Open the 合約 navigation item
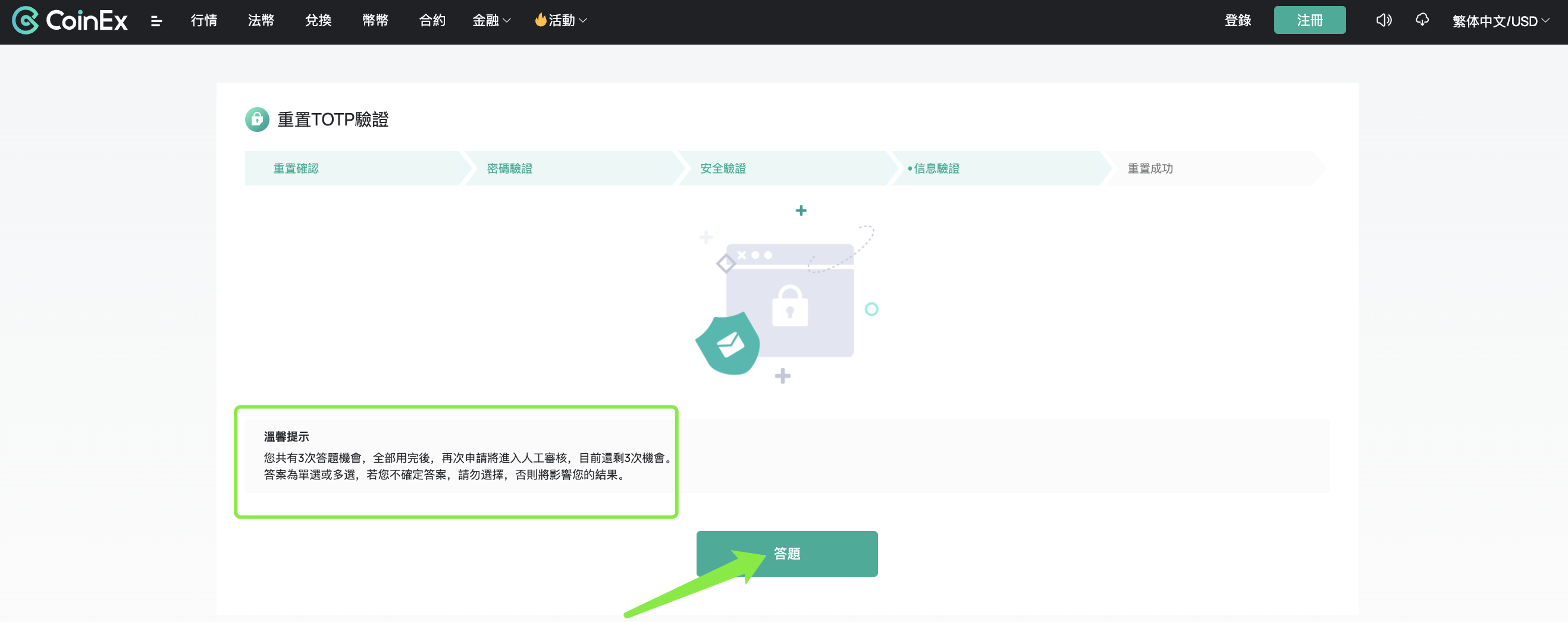The height and width of the screenshot is (622, 1568). point(432,21)
